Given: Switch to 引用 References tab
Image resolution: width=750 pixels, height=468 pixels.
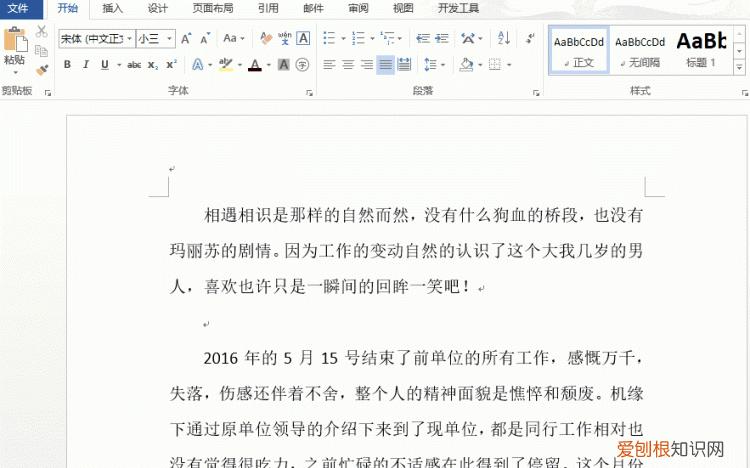Looking at the screenshot, I should coord(268,8).
